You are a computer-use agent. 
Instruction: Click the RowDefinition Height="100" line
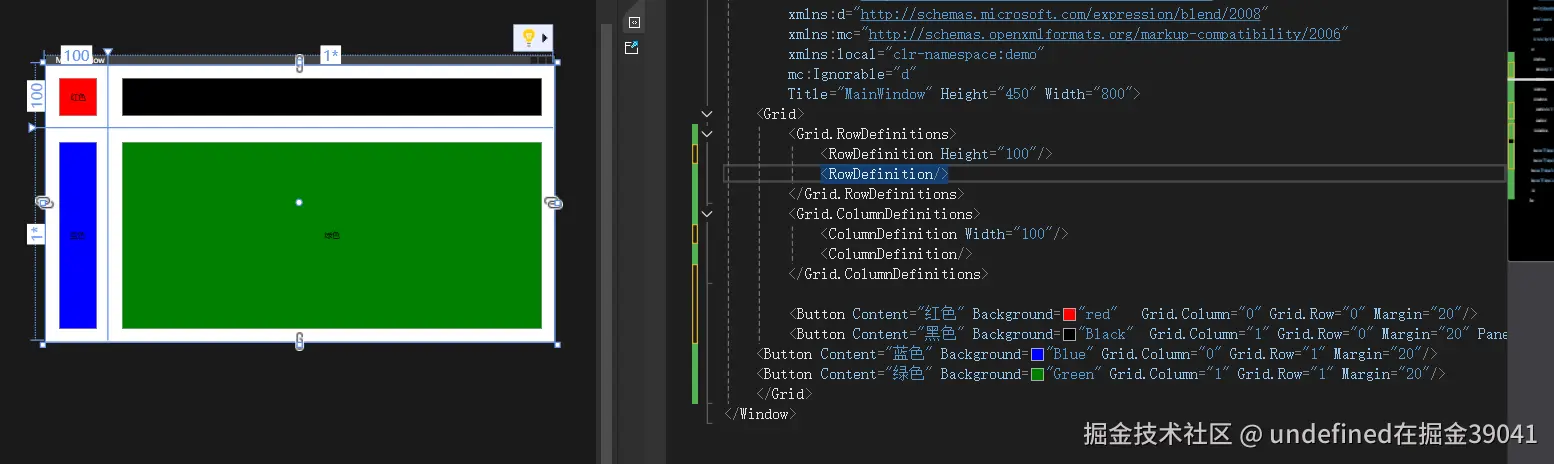pos(936,154)
